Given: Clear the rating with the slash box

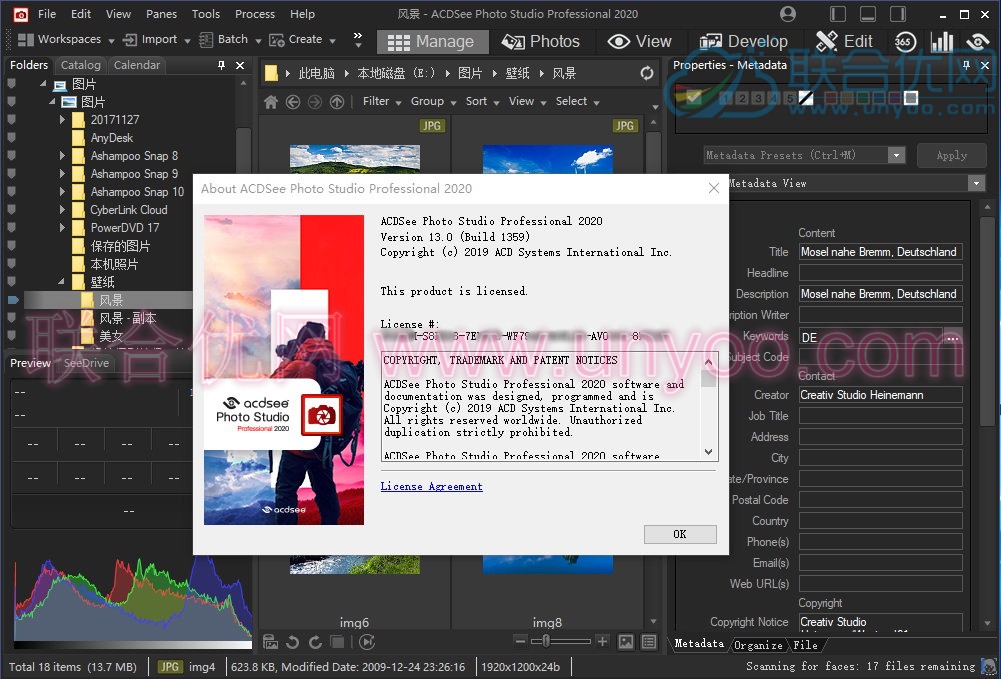Looking at the screenshot, I should click(x=806, y=98).
